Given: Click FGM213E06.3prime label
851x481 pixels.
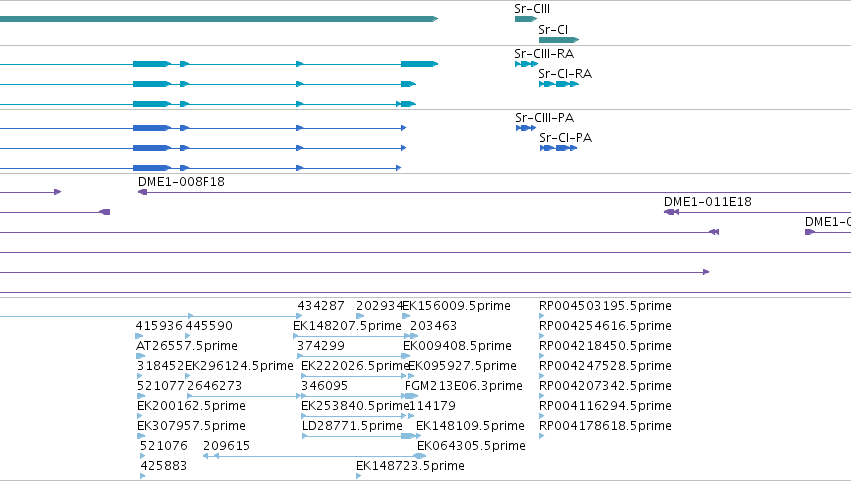Looking at the screenshot, I should tap(464, 386).
